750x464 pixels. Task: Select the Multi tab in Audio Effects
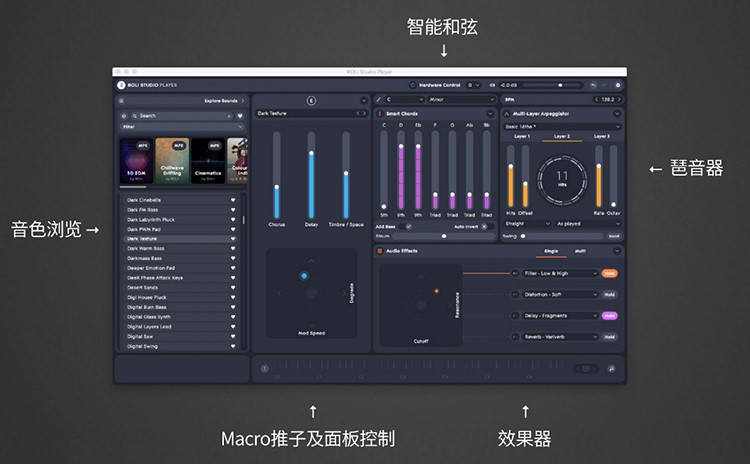(x=579, y=250)
